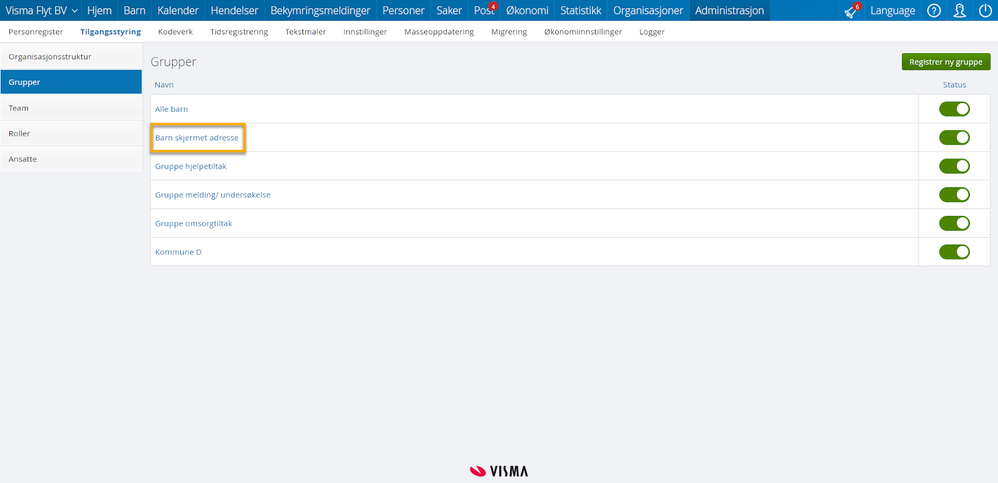This screenshot has width=998, height=483.
Task: Open the Gruppe hjelpetiltak link
Action: click(x=191, y=166)
